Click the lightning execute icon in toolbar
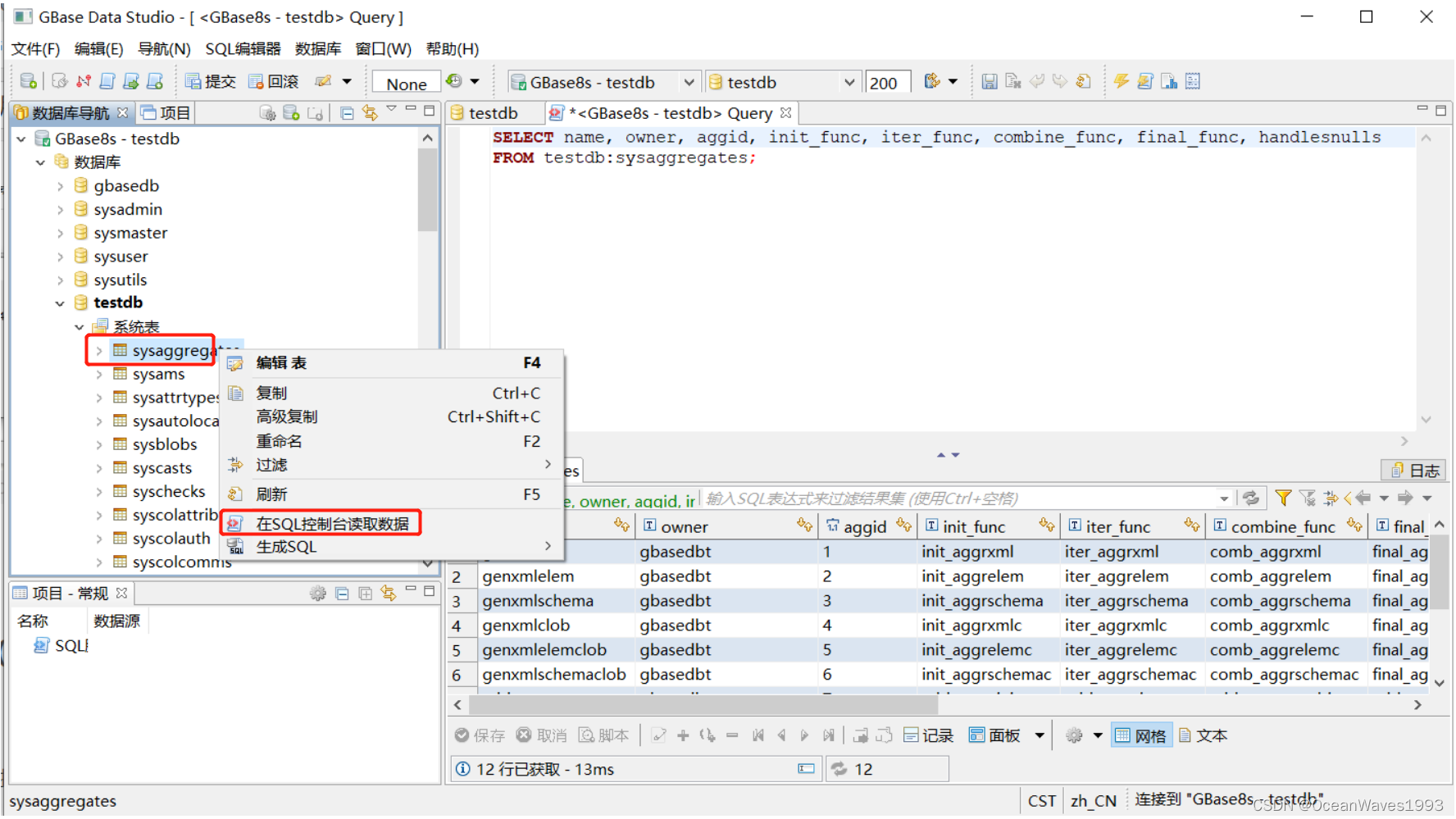The image size is (1456, 819). click(1121, 80)
